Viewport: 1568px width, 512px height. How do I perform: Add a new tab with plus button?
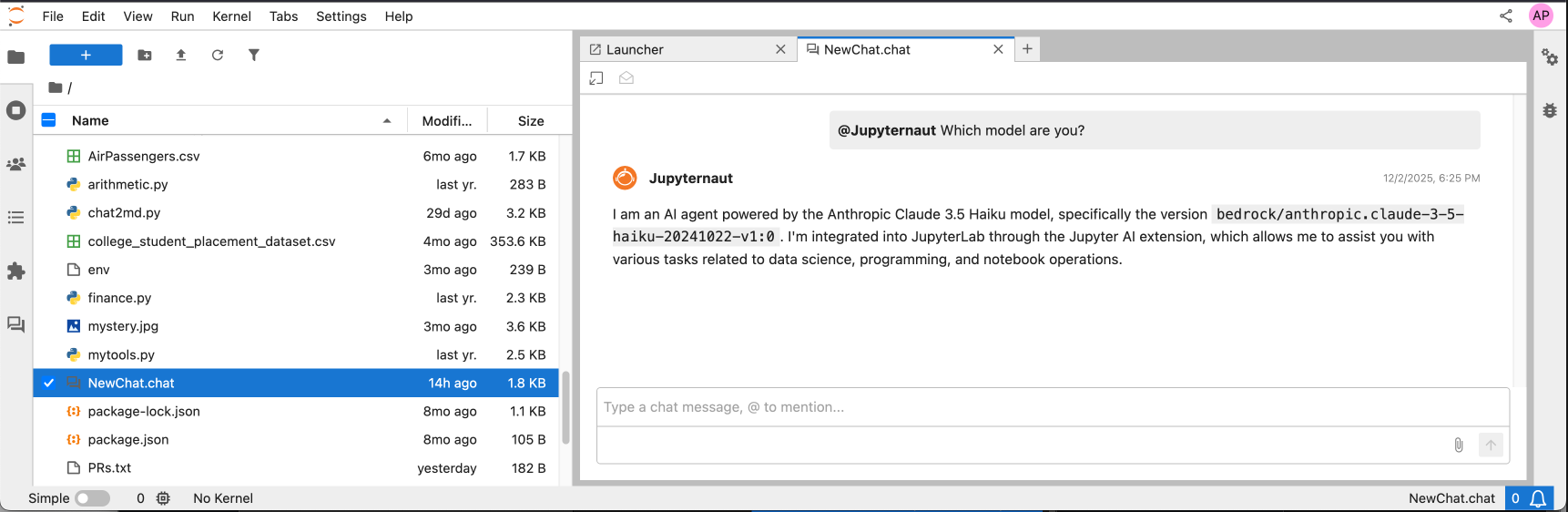[1027, 49]
